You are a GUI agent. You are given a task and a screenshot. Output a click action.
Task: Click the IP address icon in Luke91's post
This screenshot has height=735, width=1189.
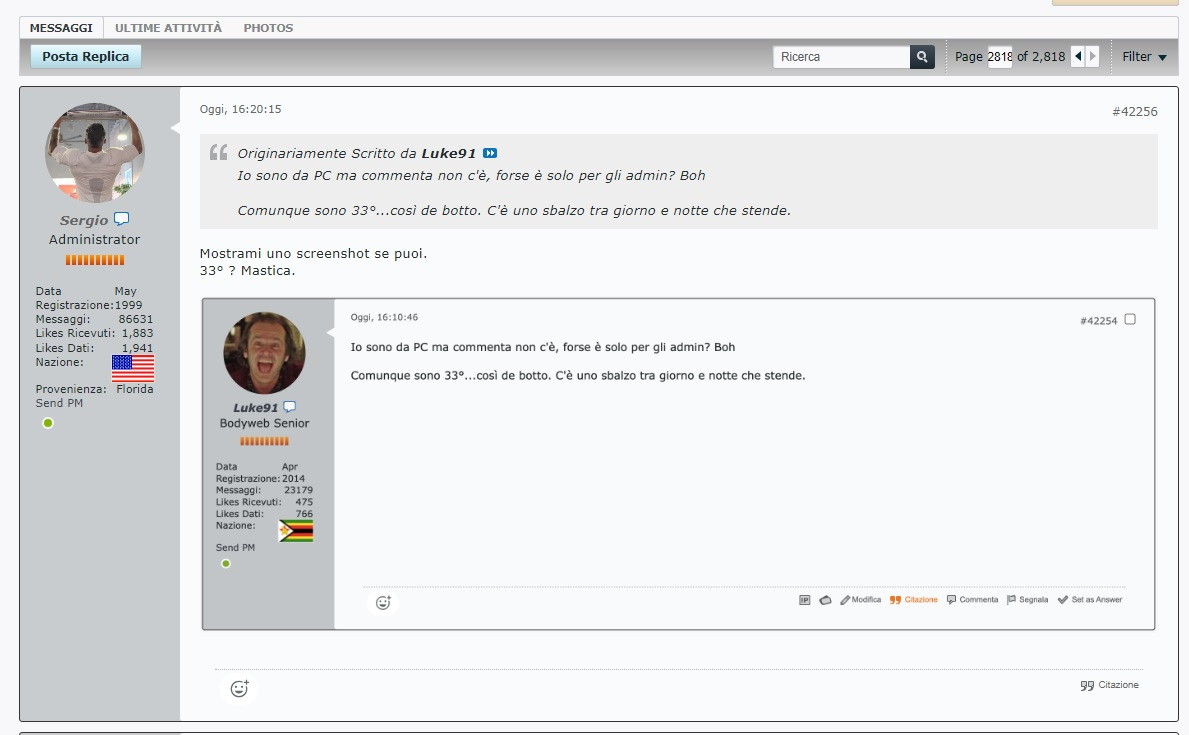pos(804,600)
